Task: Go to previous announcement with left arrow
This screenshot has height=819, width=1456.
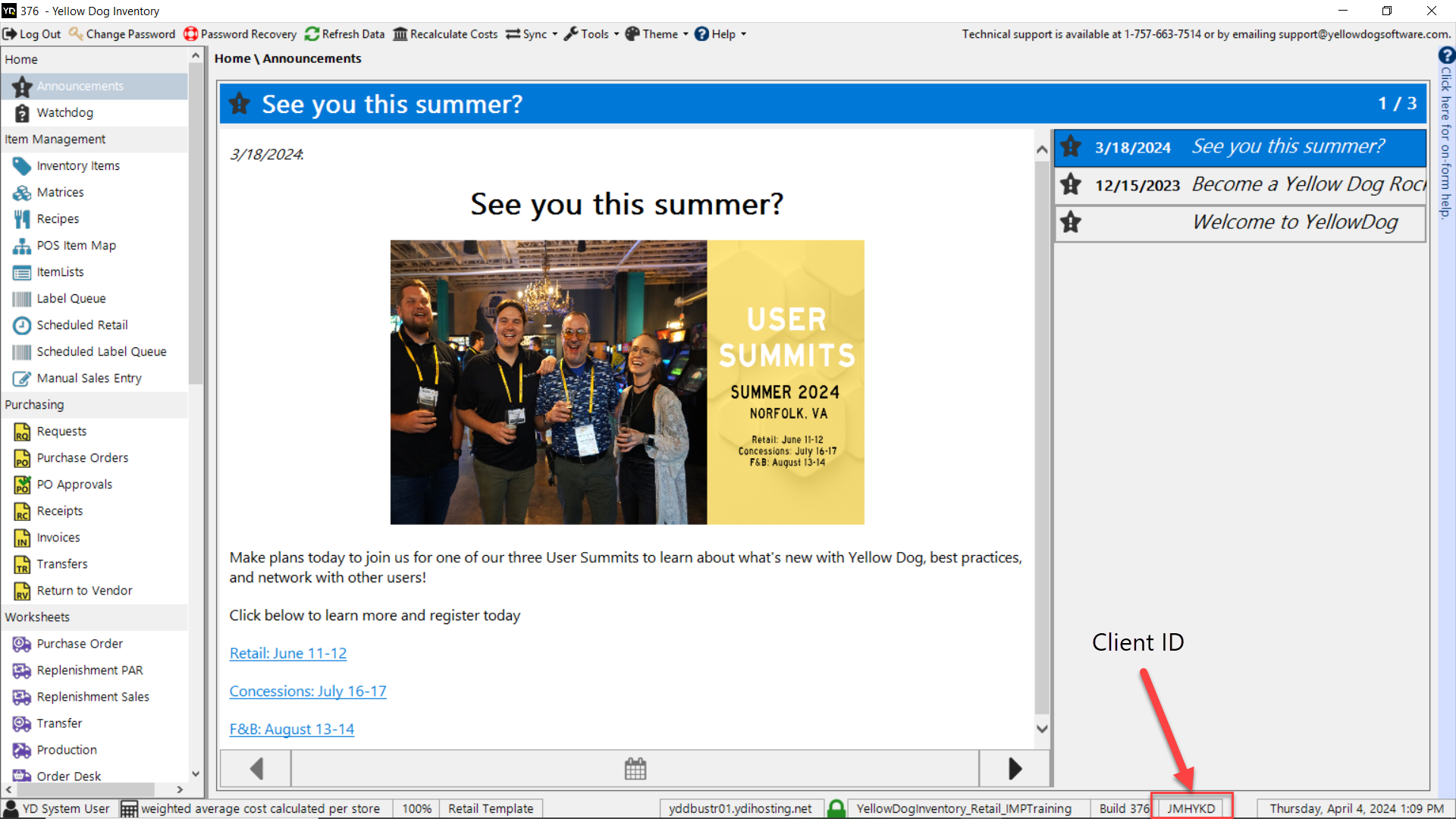Action: pos(256,769)
